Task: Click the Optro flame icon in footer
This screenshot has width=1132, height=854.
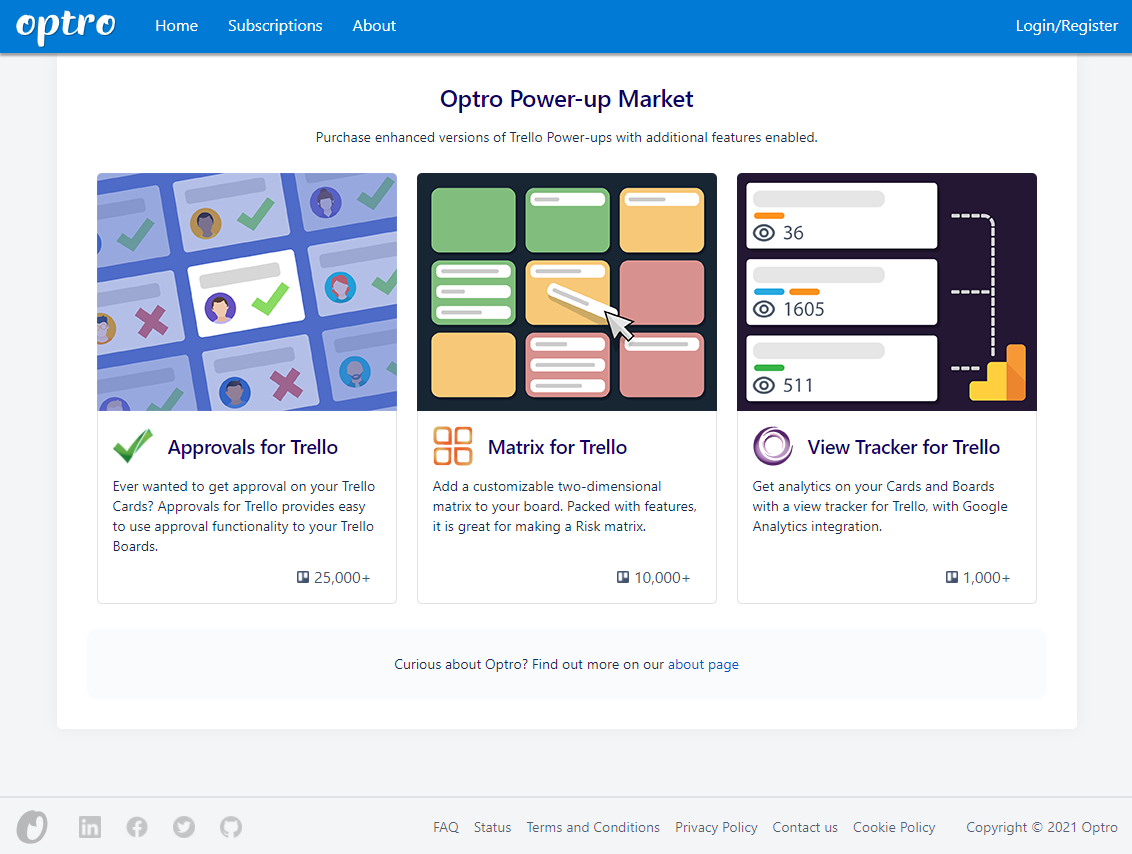Action: (32, 827)
